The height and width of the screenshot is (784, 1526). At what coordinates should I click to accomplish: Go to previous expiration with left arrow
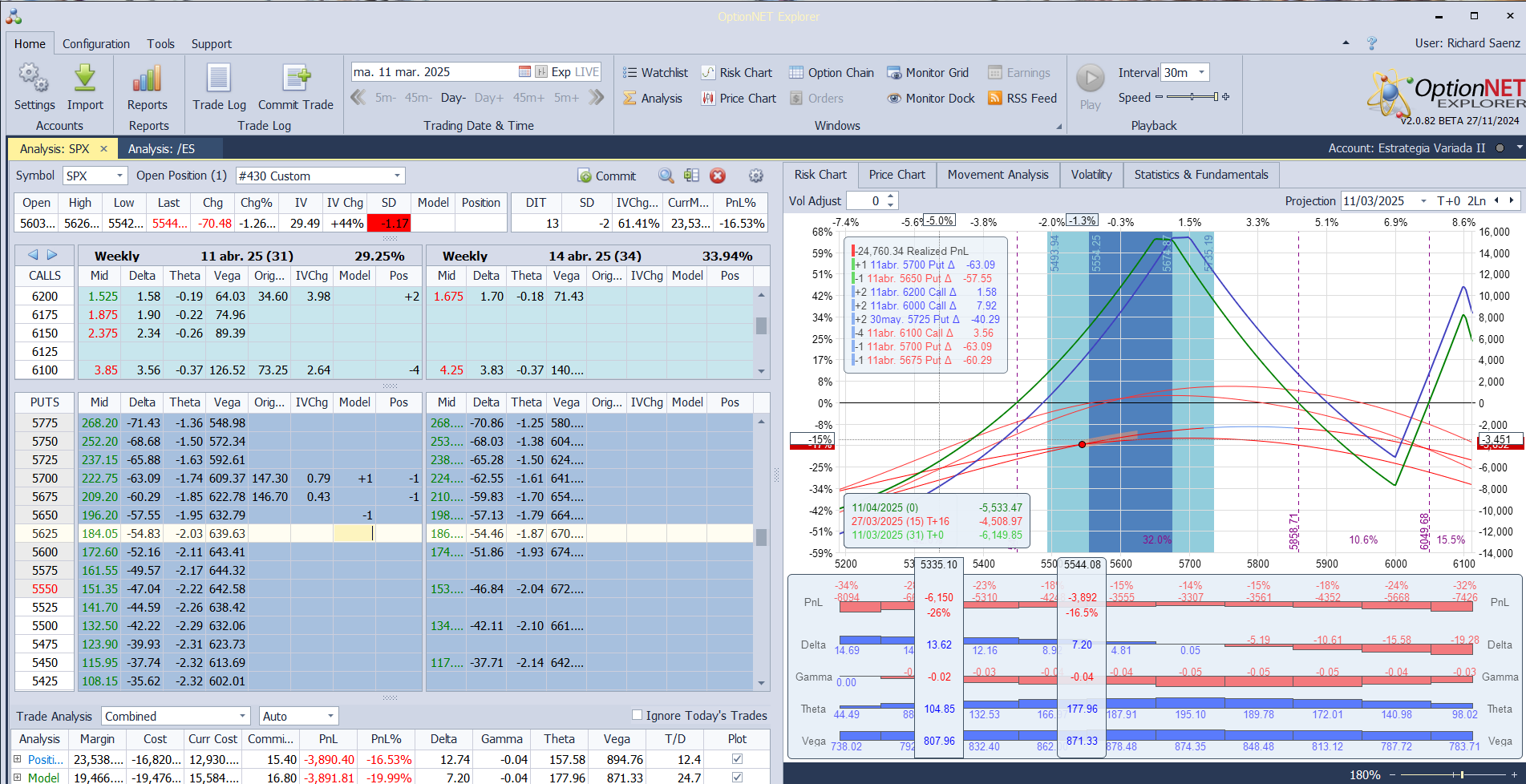(x=33, y=255)
